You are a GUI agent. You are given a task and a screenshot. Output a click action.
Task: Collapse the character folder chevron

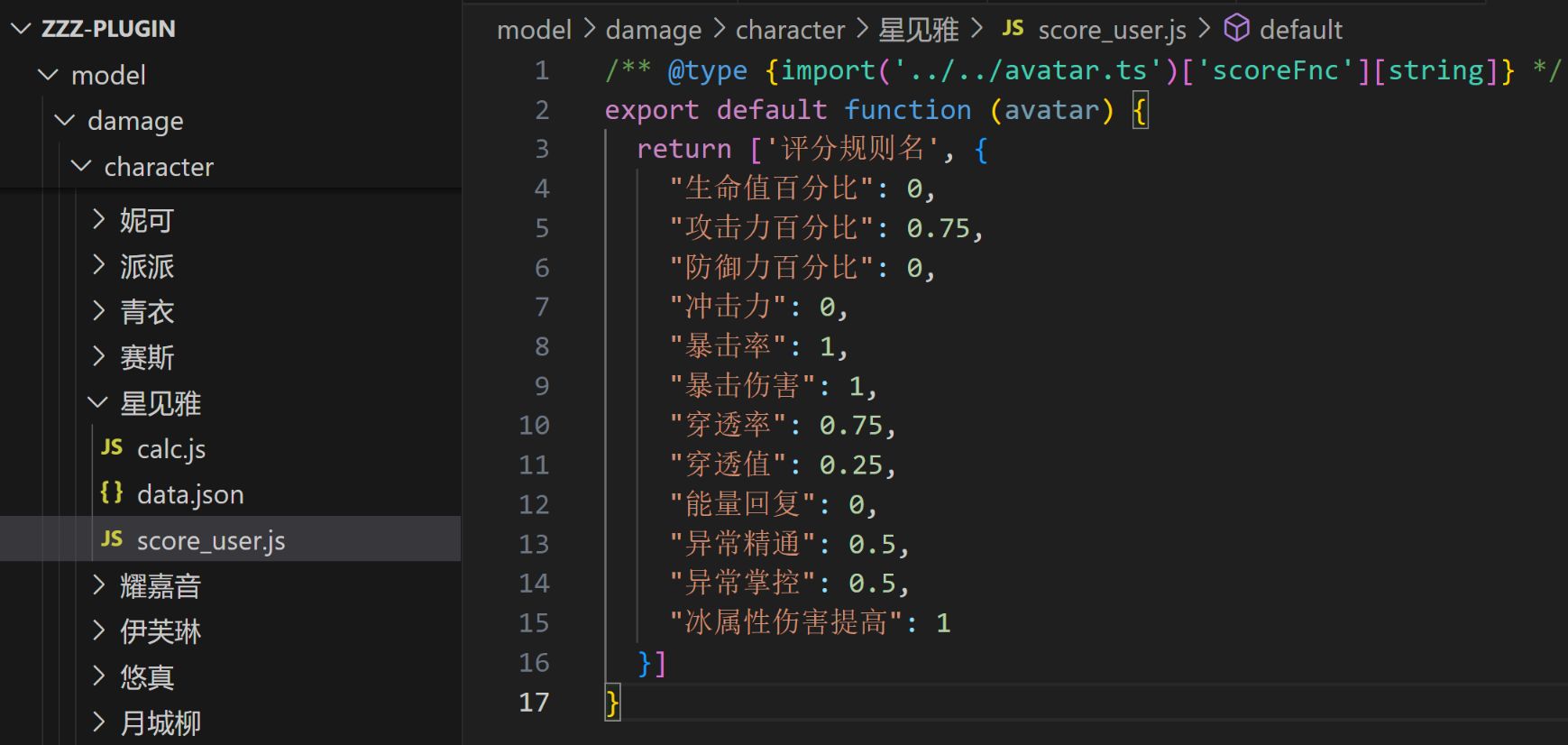pyautogui.click(x=81, y=166)
